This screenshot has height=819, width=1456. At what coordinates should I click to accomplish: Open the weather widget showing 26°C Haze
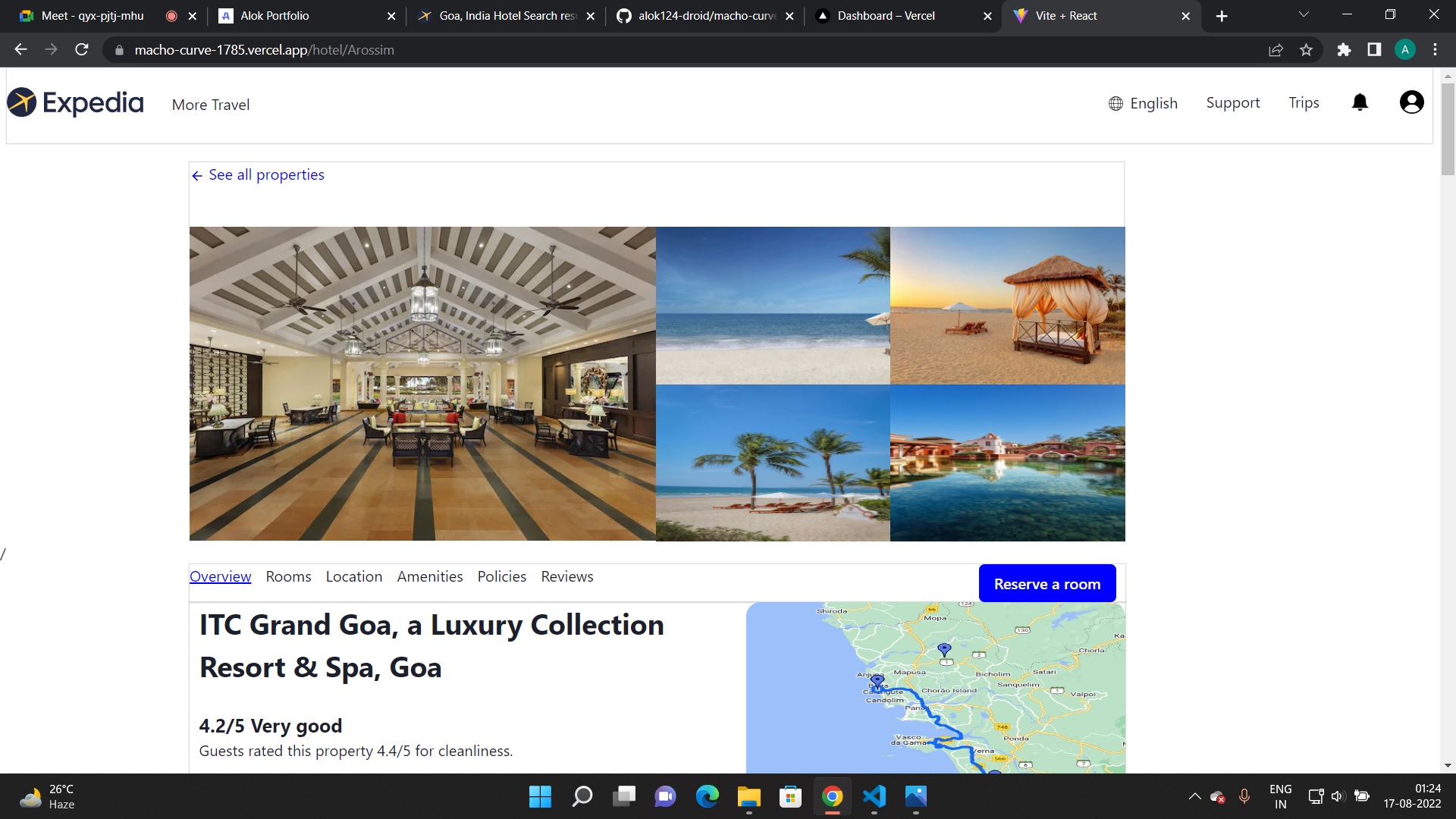pos(47,796)
